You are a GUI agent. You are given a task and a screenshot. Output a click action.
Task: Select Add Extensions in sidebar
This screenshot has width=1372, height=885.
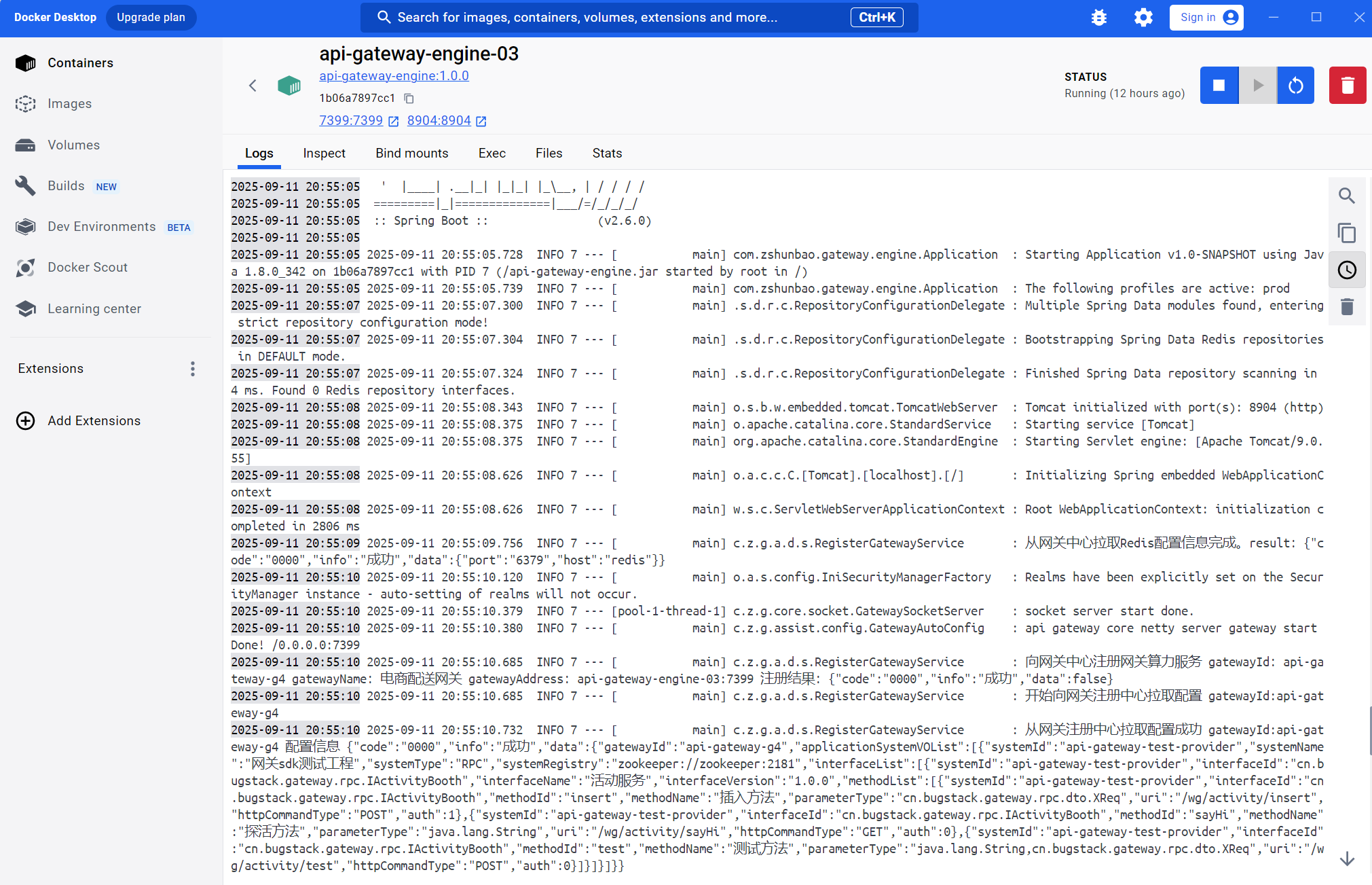coord(94,421)
